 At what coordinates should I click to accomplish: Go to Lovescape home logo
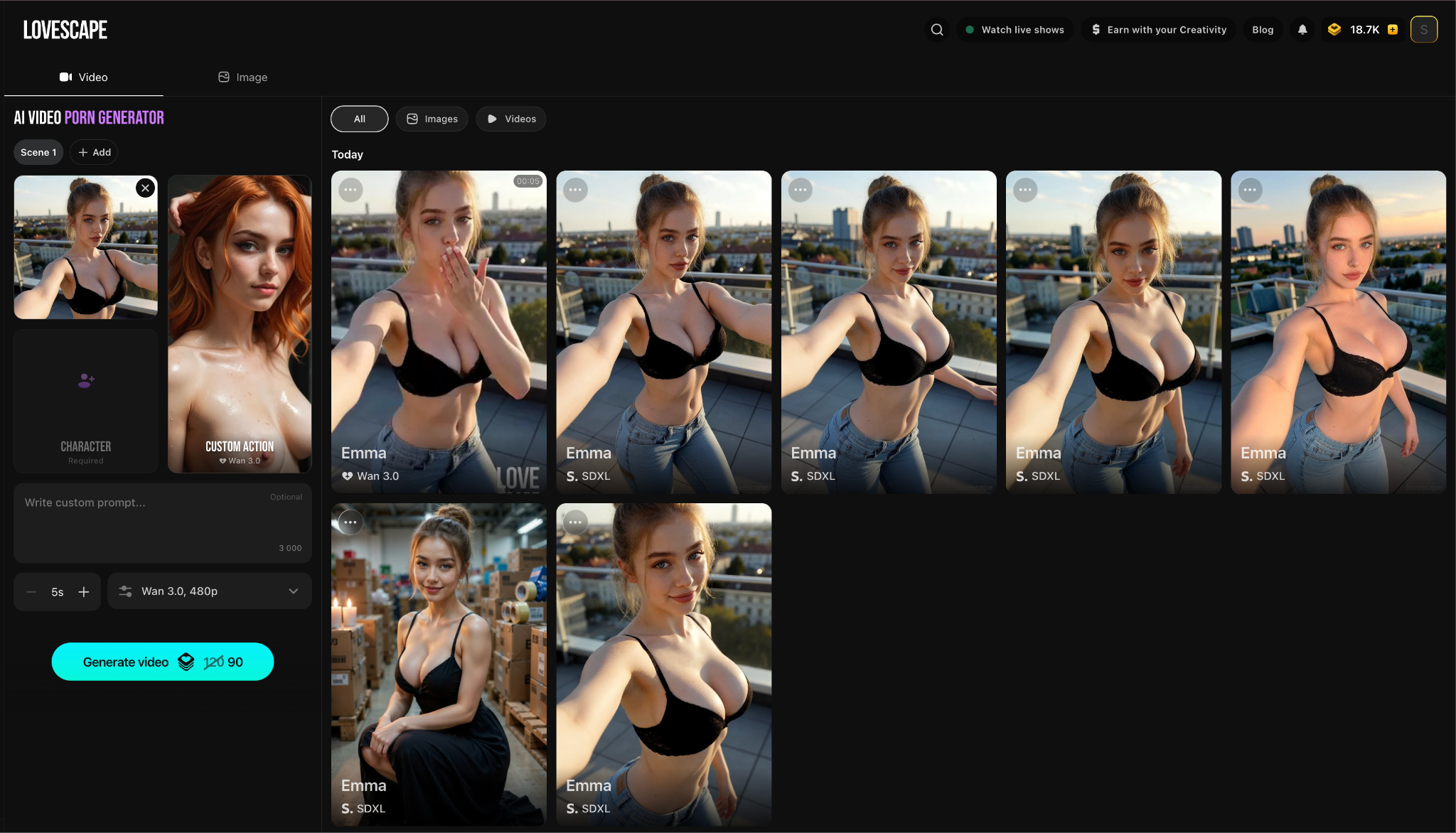pos(65,30)
